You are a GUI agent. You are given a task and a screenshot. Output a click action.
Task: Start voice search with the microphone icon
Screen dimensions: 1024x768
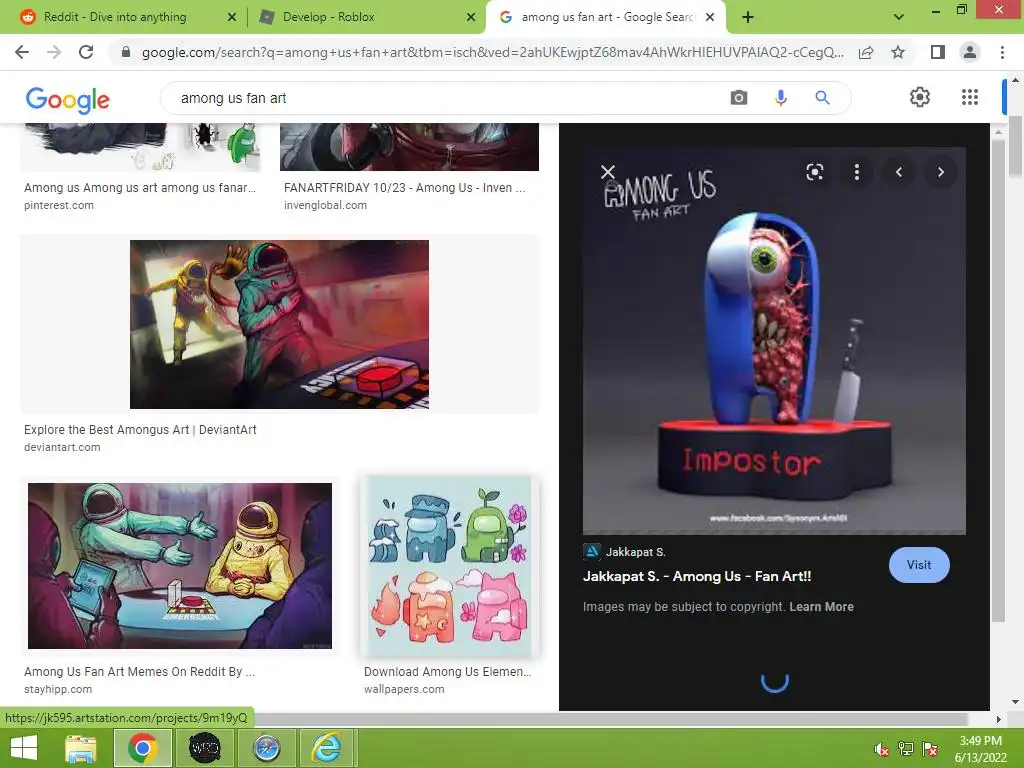tap(780, 98)
